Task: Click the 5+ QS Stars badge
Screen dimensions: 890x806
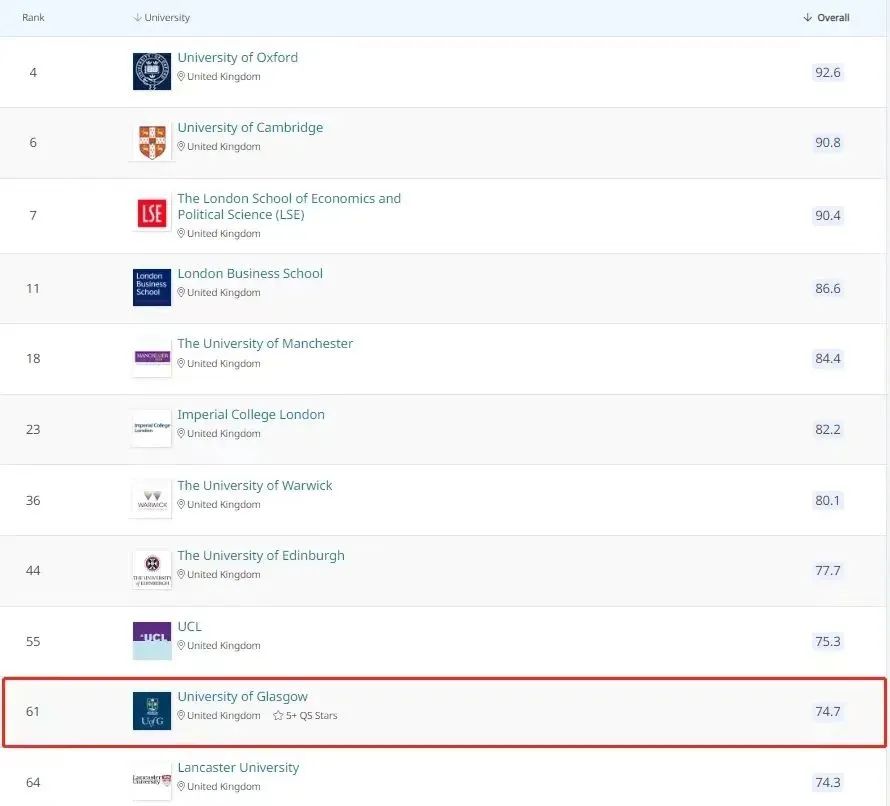Action: click(305, 716)
